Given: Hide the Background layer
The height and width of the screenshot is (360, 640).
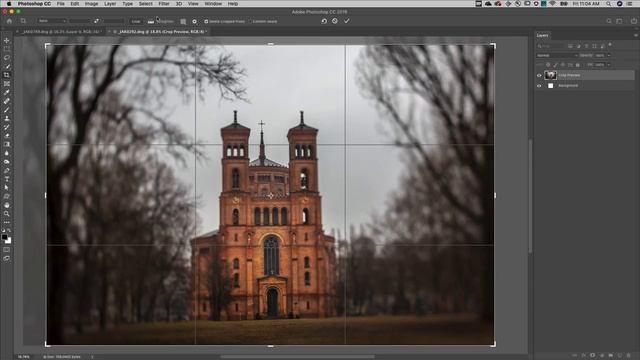Looking at the screenshot, I should pos(539,86).
